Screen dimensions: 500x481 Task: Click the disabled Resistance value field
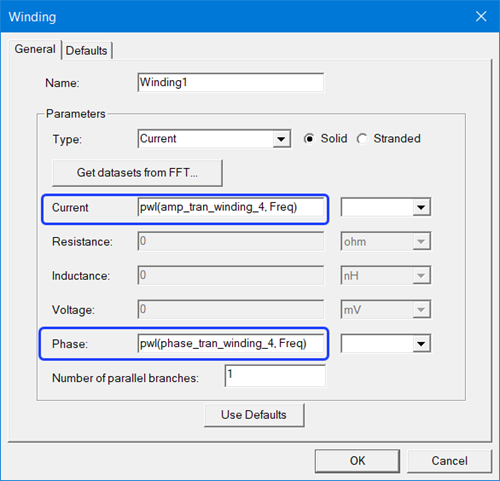(x=230, y=241)
